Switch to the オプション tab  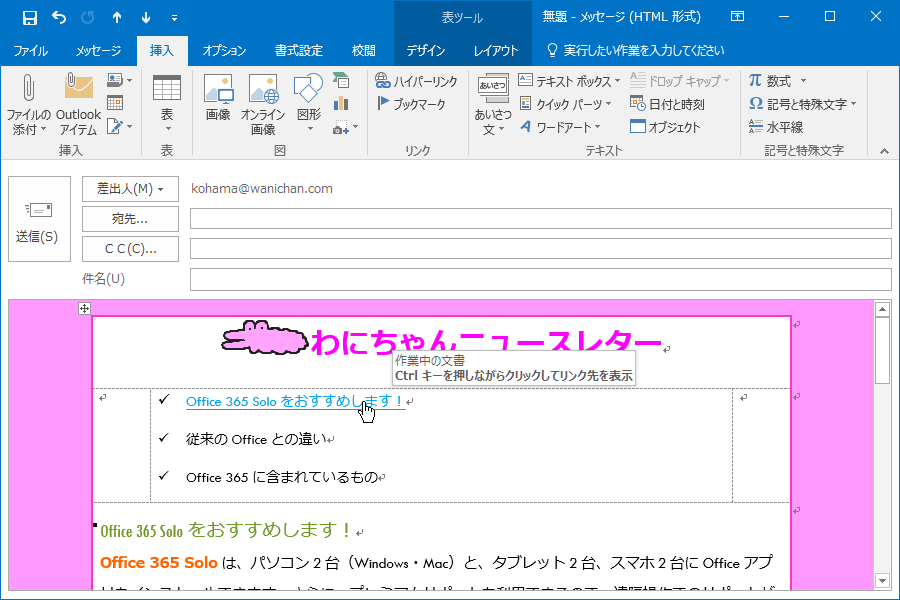224,51
